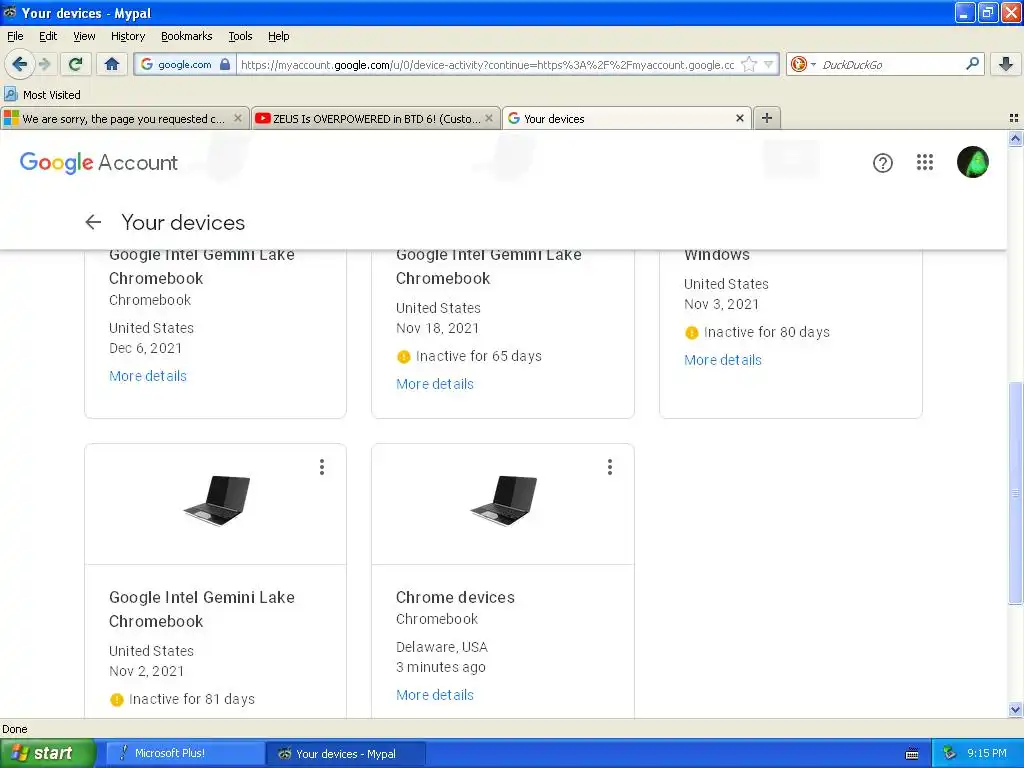Click the network tray icon near clock

click(949, 753)
